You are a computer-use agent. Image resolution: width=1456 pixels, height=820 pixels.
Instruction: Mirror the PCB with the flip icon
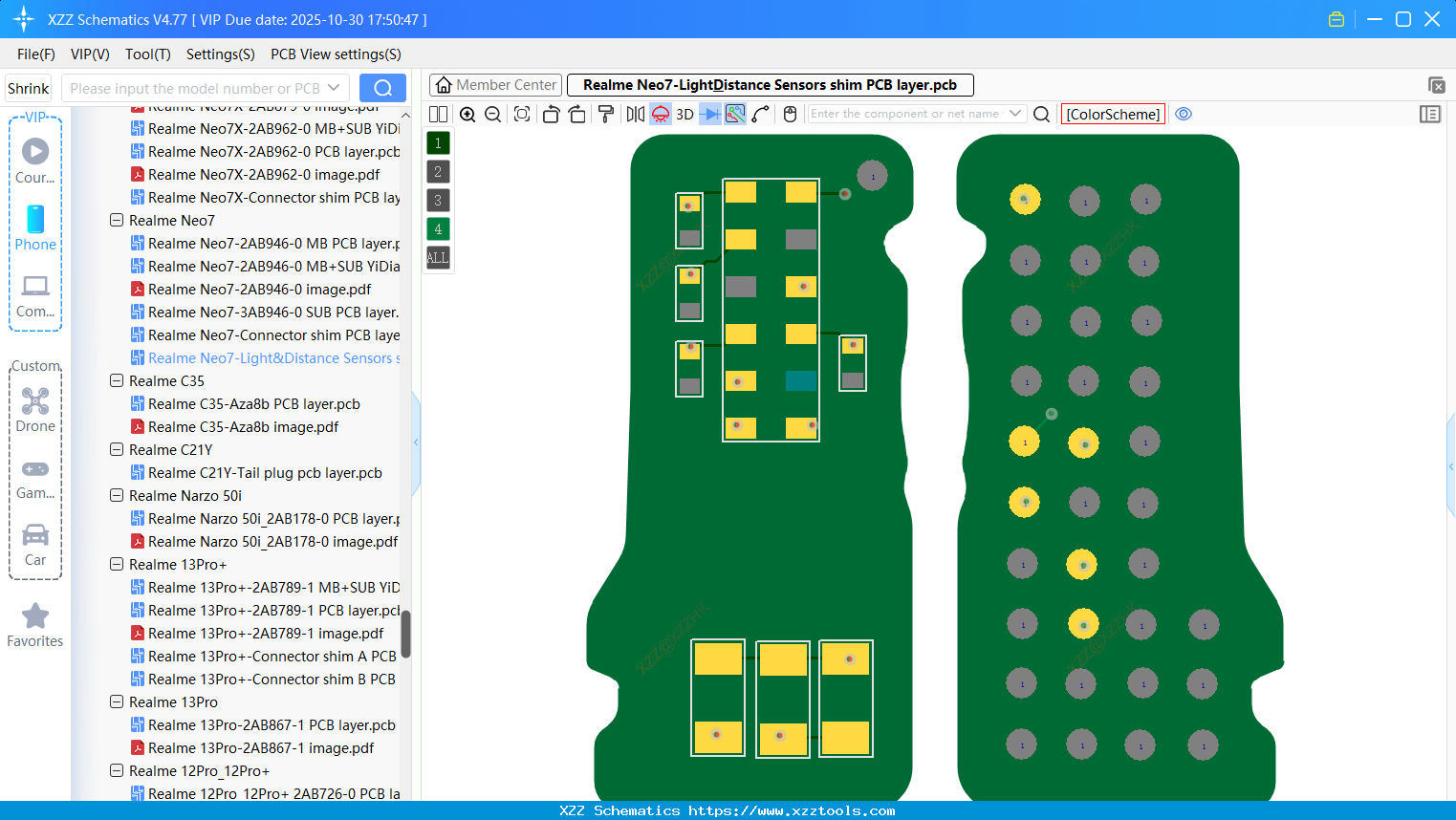[x=636, y=115]
